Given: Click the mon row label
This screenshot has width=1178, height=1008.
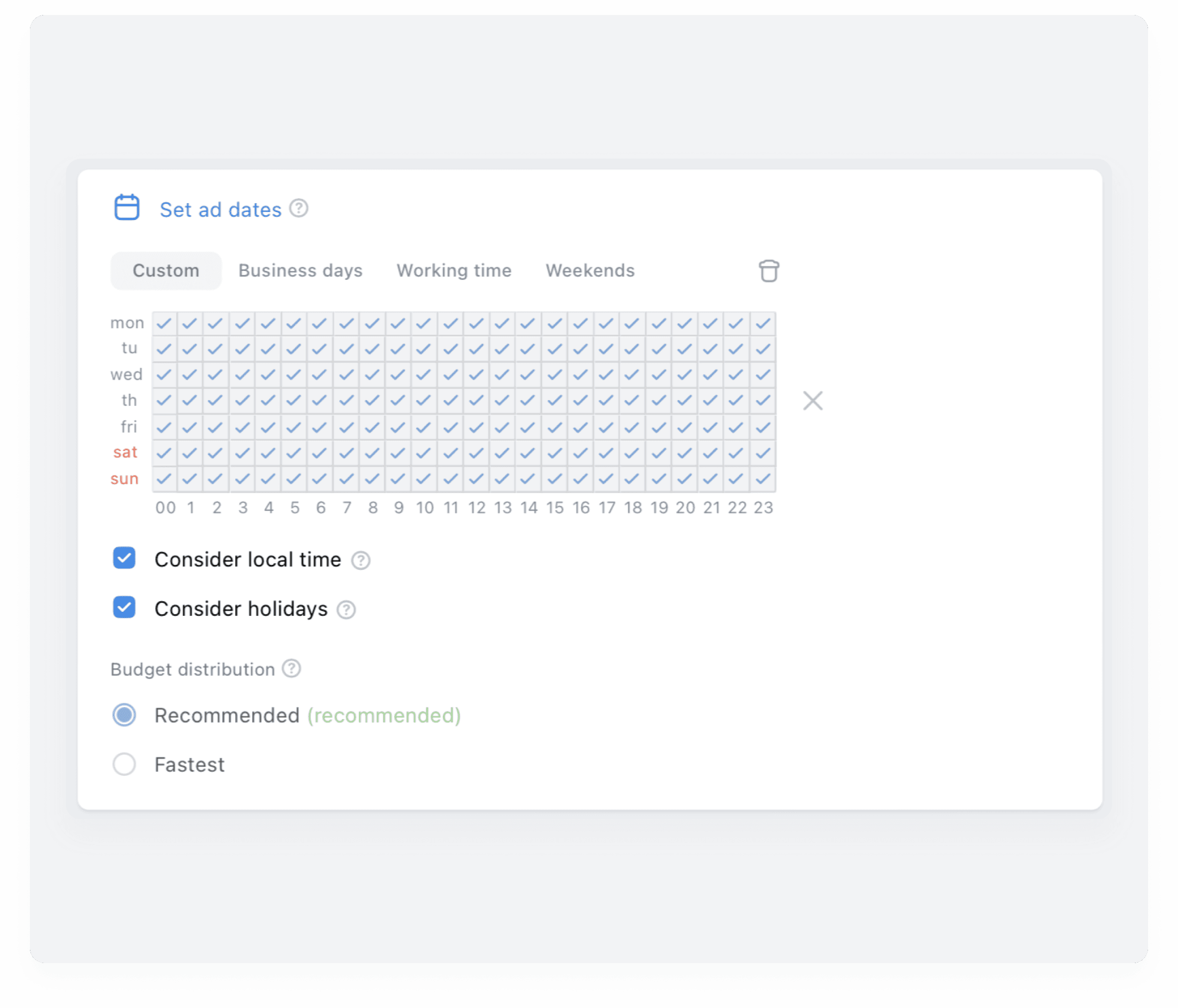Looking at the screenshot, I should [x=127, y=323].
